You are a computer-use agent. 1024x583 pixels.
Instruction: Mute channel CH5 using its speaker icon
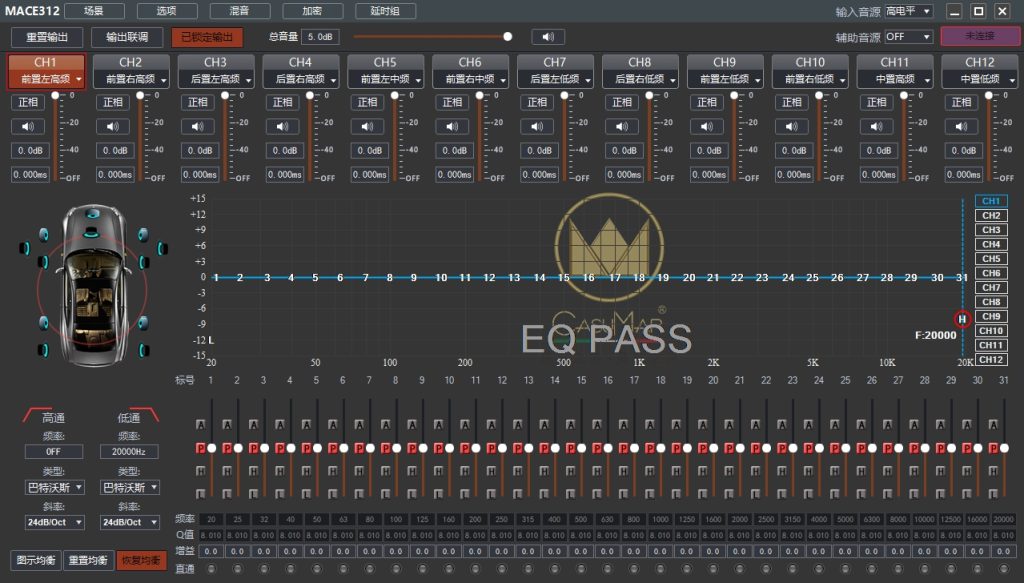[368, 126]
